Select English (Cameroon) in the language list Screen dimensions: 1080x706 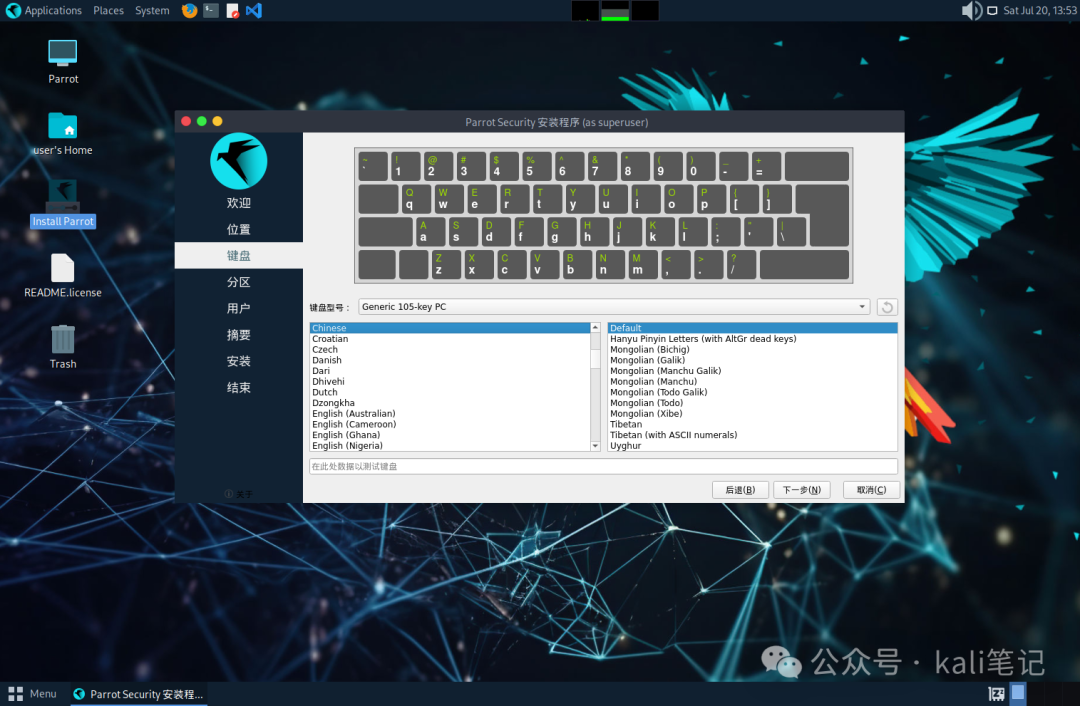coord(450,424)
